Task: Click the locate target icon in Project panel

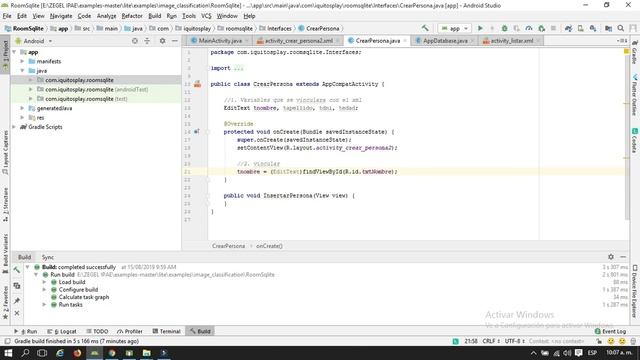Action: 135,41
